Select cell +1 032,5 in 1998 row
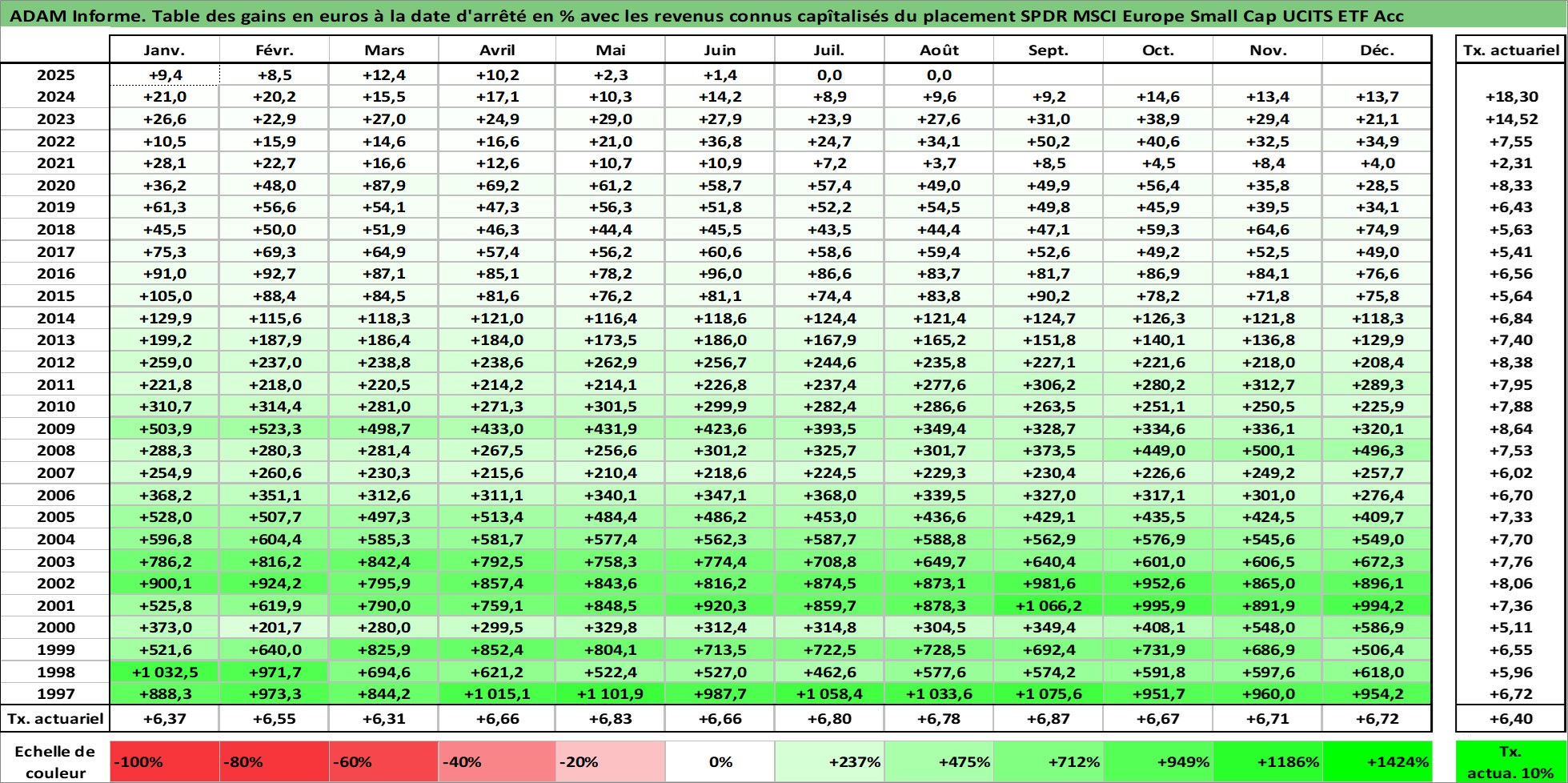 (x=164, y=673)
